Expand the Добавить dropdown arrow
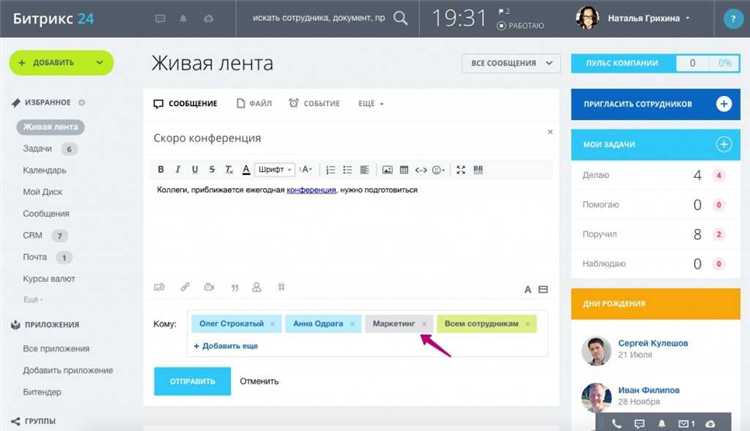The width and height of the screenshot is (750, 431). point(99,63)
